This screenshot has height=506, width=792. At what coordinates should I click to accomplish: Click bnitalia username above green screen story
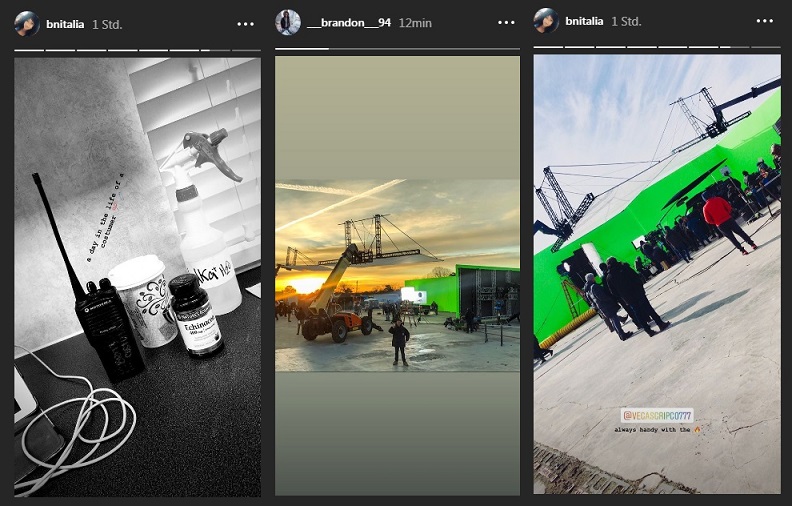584,21
